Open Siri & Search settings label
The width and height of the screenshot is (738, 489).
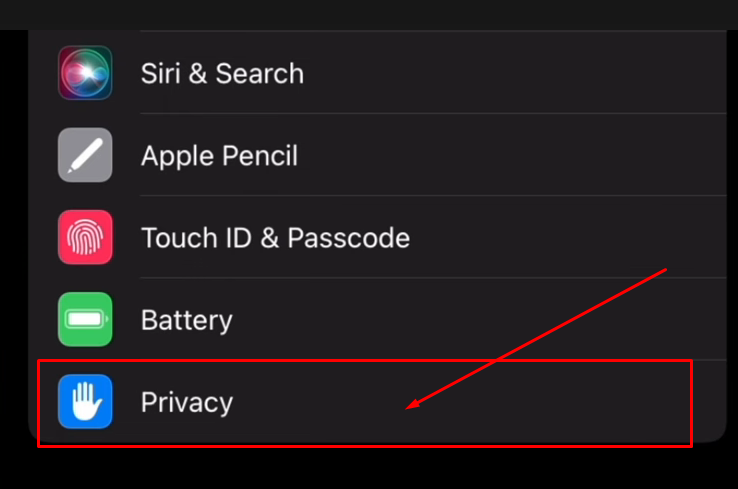[222, 74]
